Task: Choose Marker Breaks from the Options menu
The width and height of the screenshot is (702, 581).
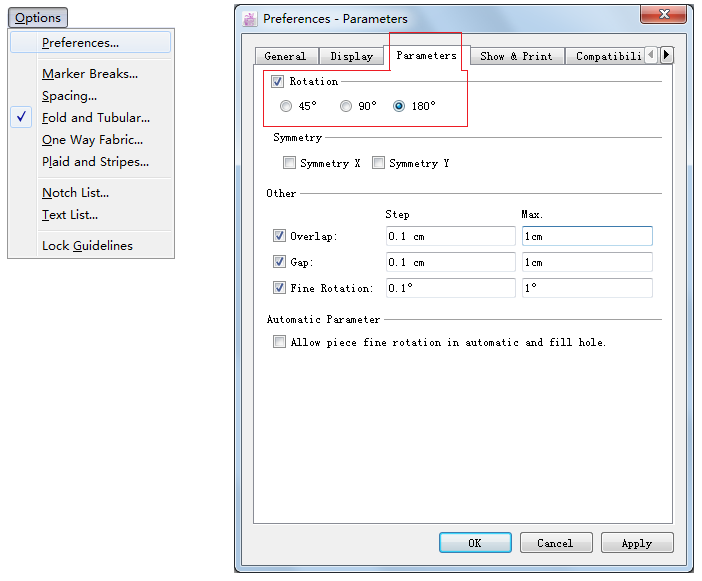Action: pos(90,74)
